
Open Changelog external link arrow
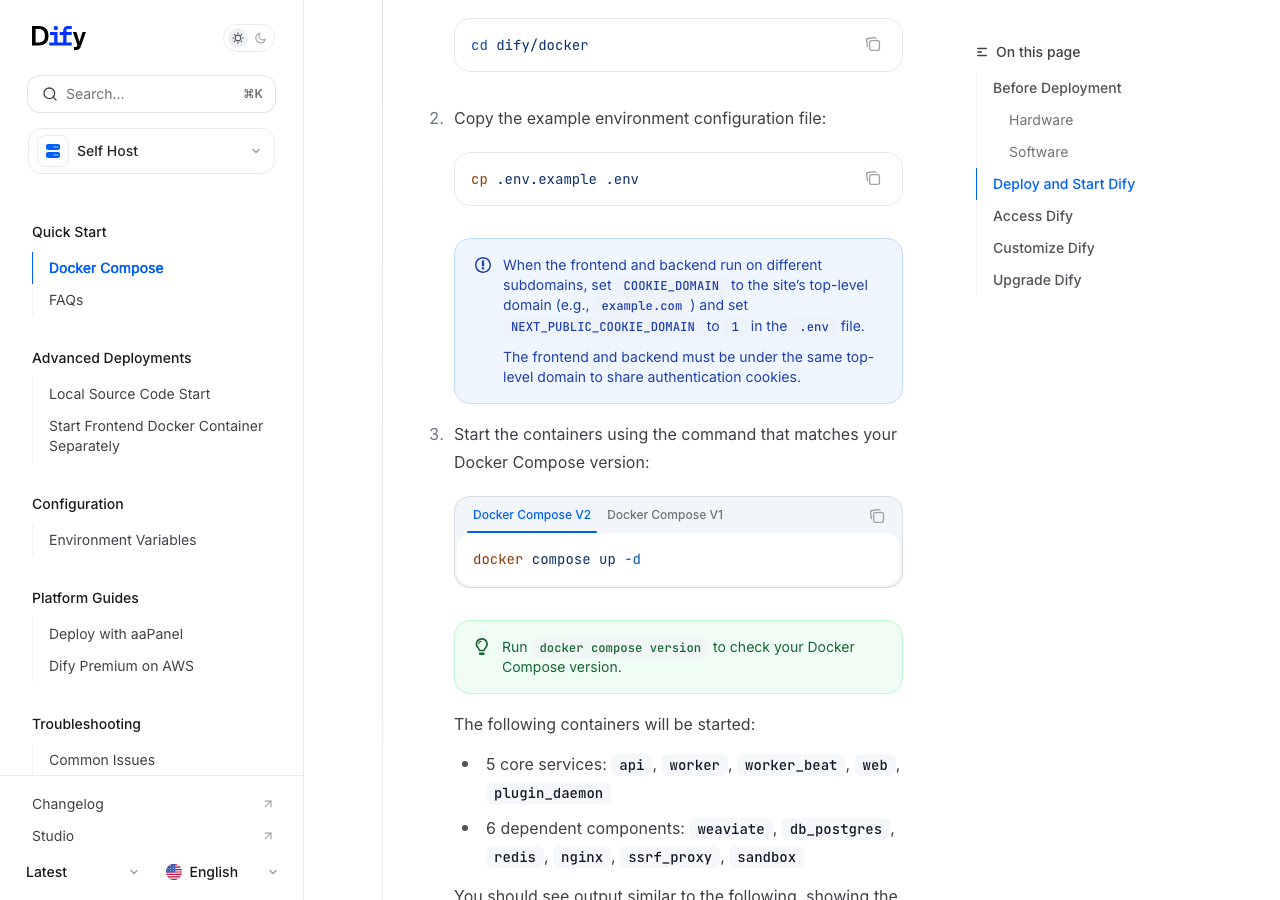[267, 804]
